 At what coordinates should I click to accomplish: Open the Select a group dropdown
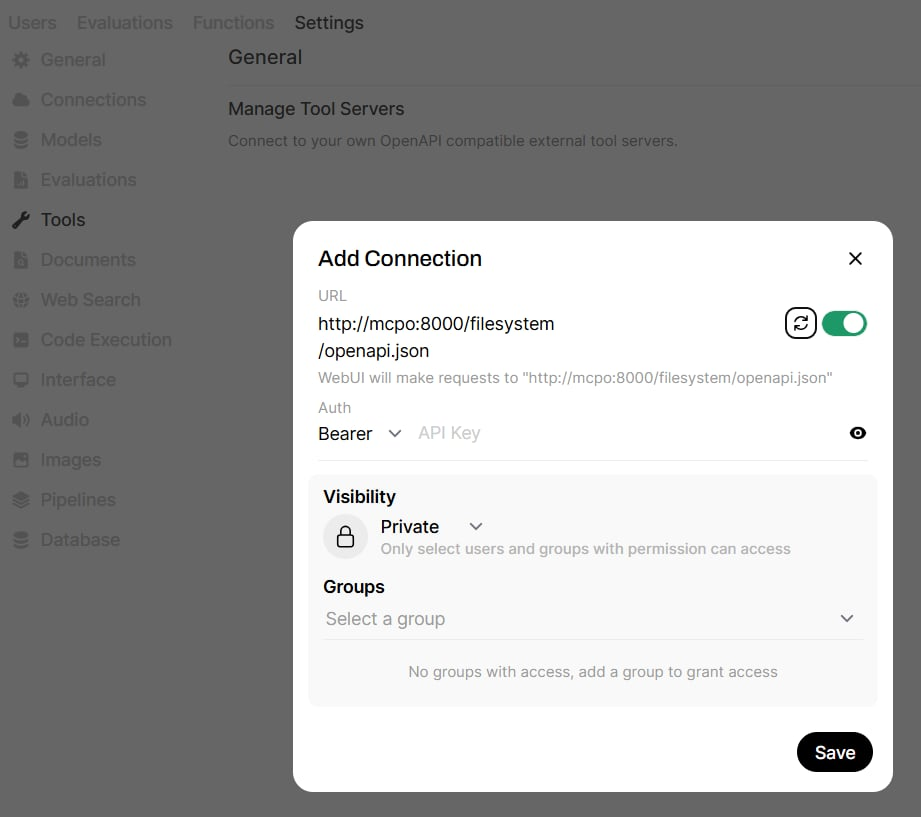[x=590, y=619]
